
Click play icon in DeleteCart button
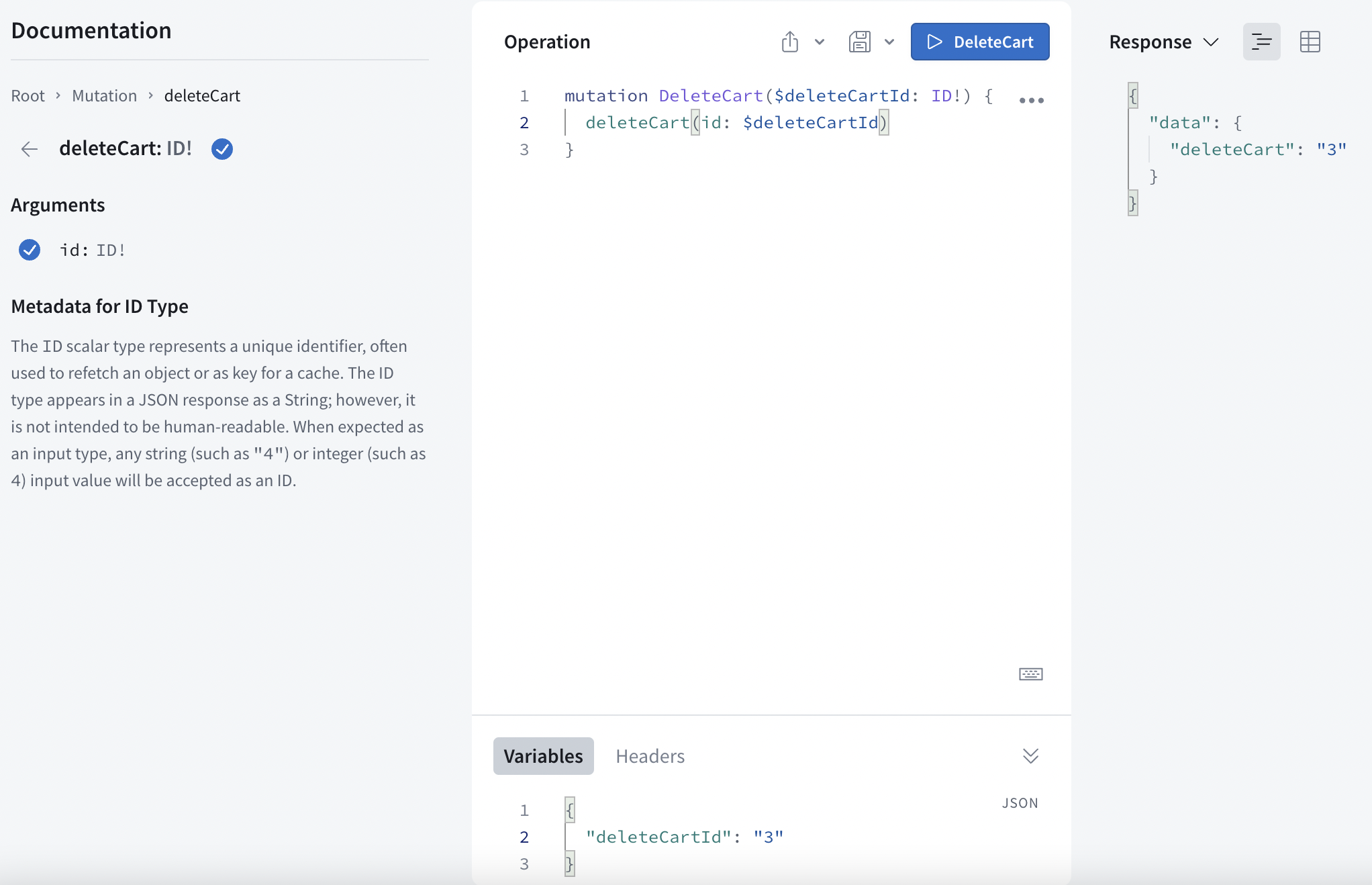[x=934, y=42]
